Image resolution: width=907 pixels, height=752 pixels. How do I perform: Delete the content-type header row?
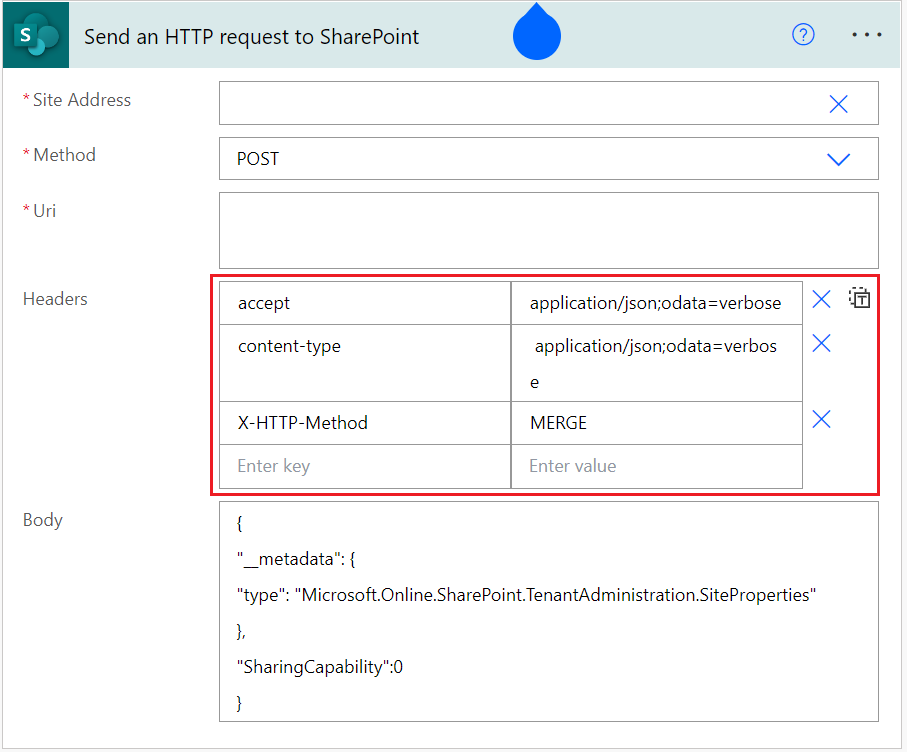821,343
